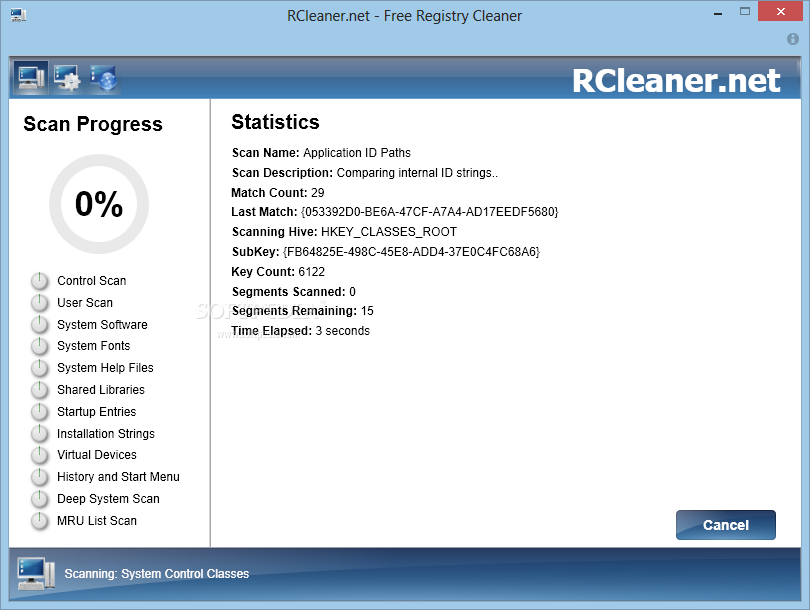This screenshot has height=610, width=810.
Task: Click the info icon below window controls
Action: pyautogui.click(x=792, y=39)
